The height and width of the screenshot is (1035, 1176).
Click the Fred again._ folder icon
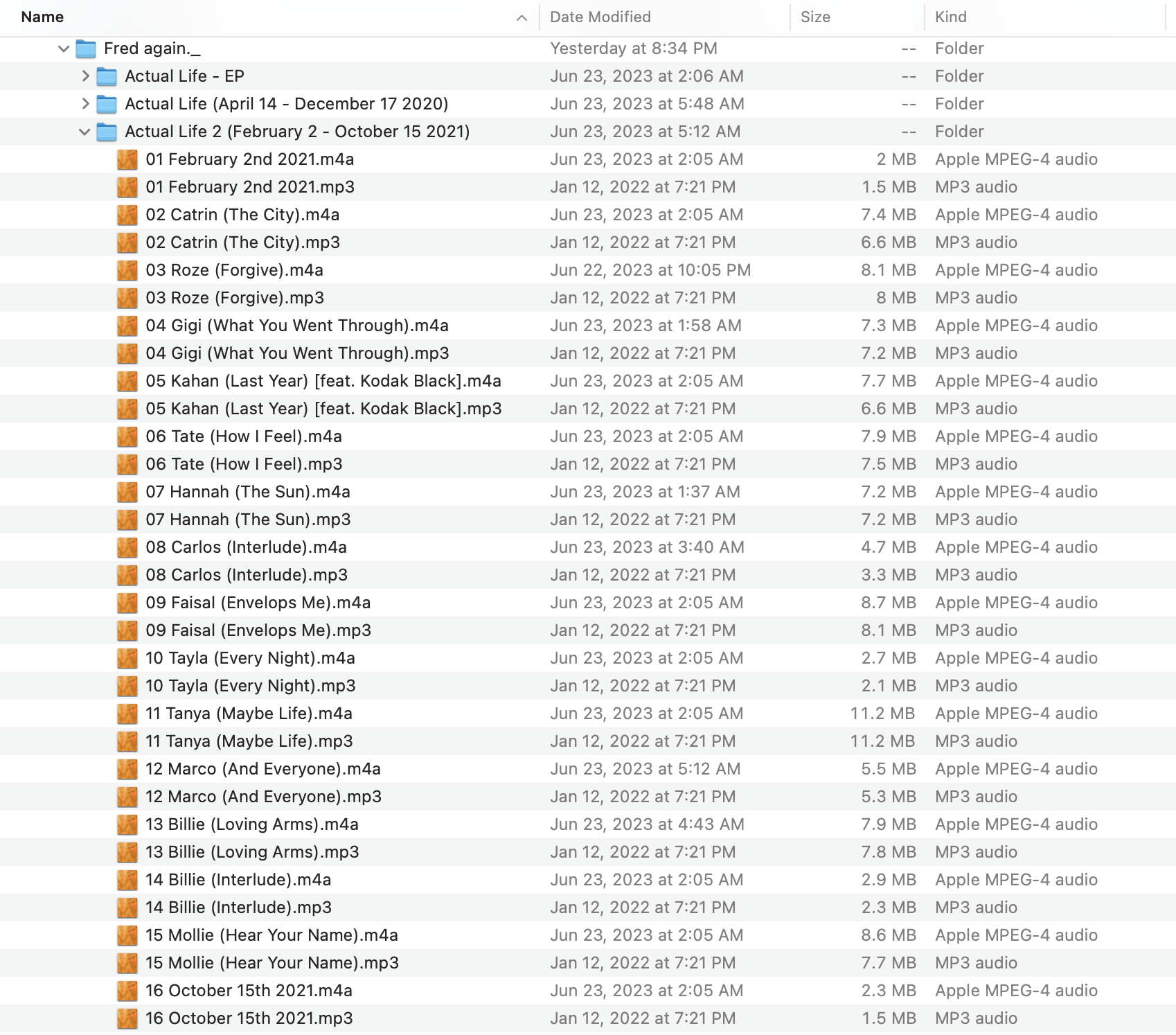coord(86,49)
